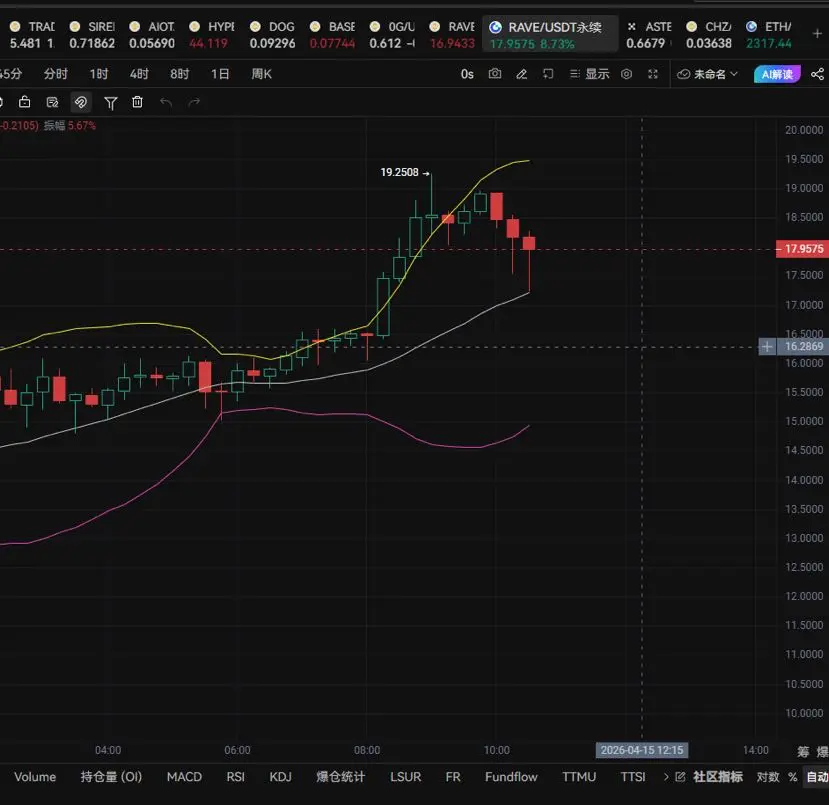
Task: Select the active RAVE/USDT永续 tab
Action: [550, 34]
